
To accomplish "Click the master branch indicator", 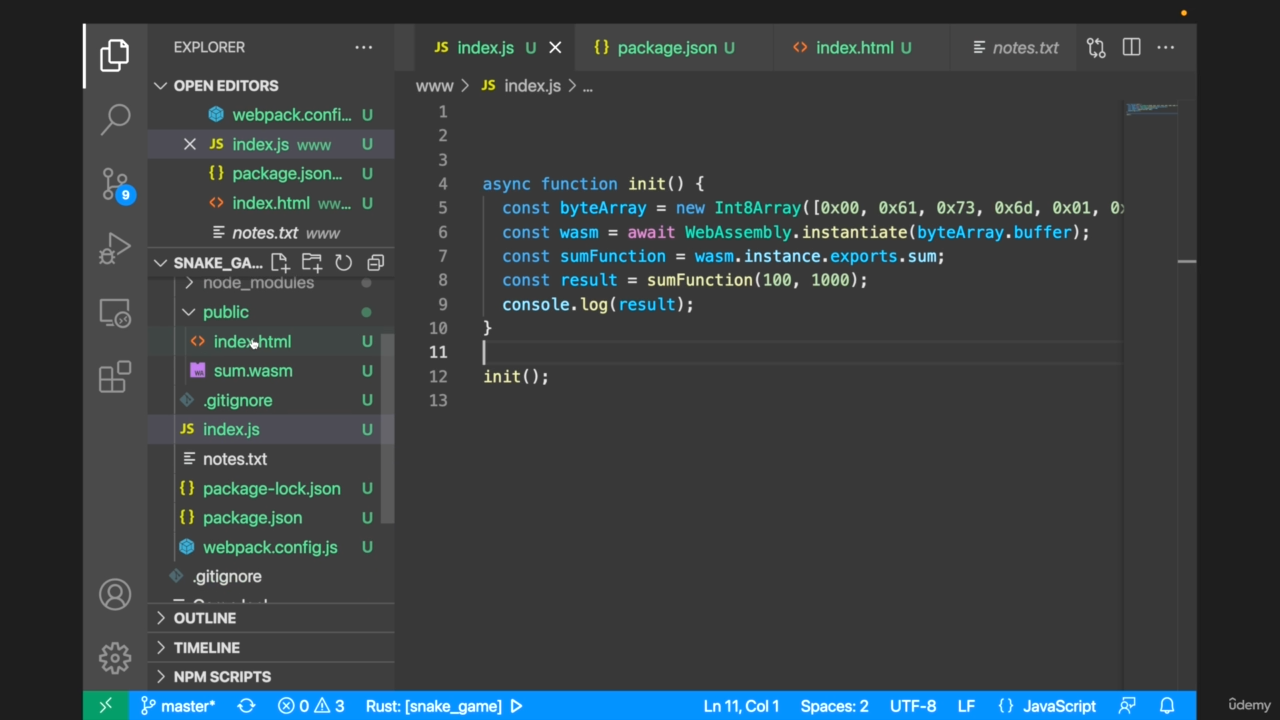I will 178,706.
